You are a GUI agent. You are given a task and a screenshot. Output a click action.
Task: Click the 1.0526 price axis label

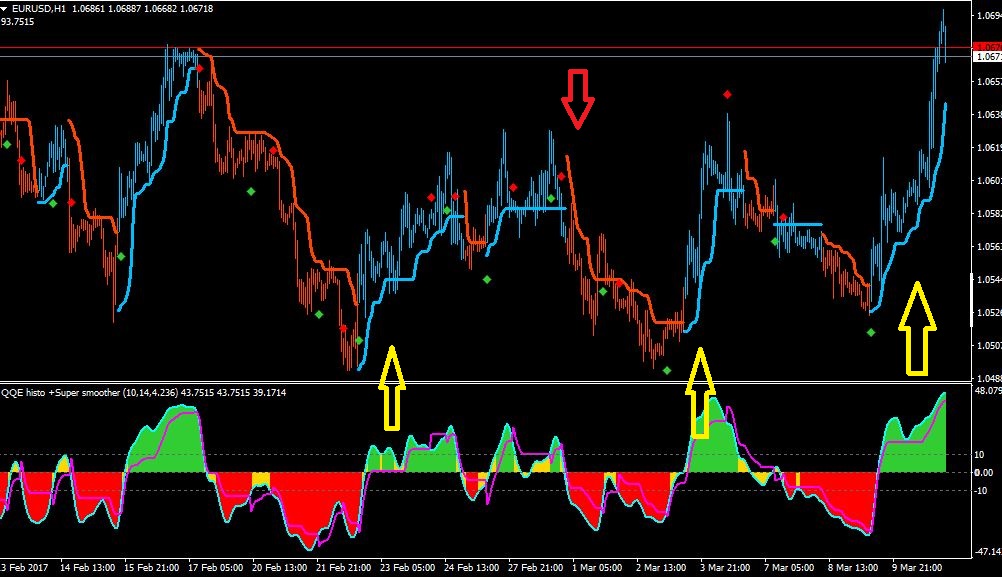[x=989, y=313]
